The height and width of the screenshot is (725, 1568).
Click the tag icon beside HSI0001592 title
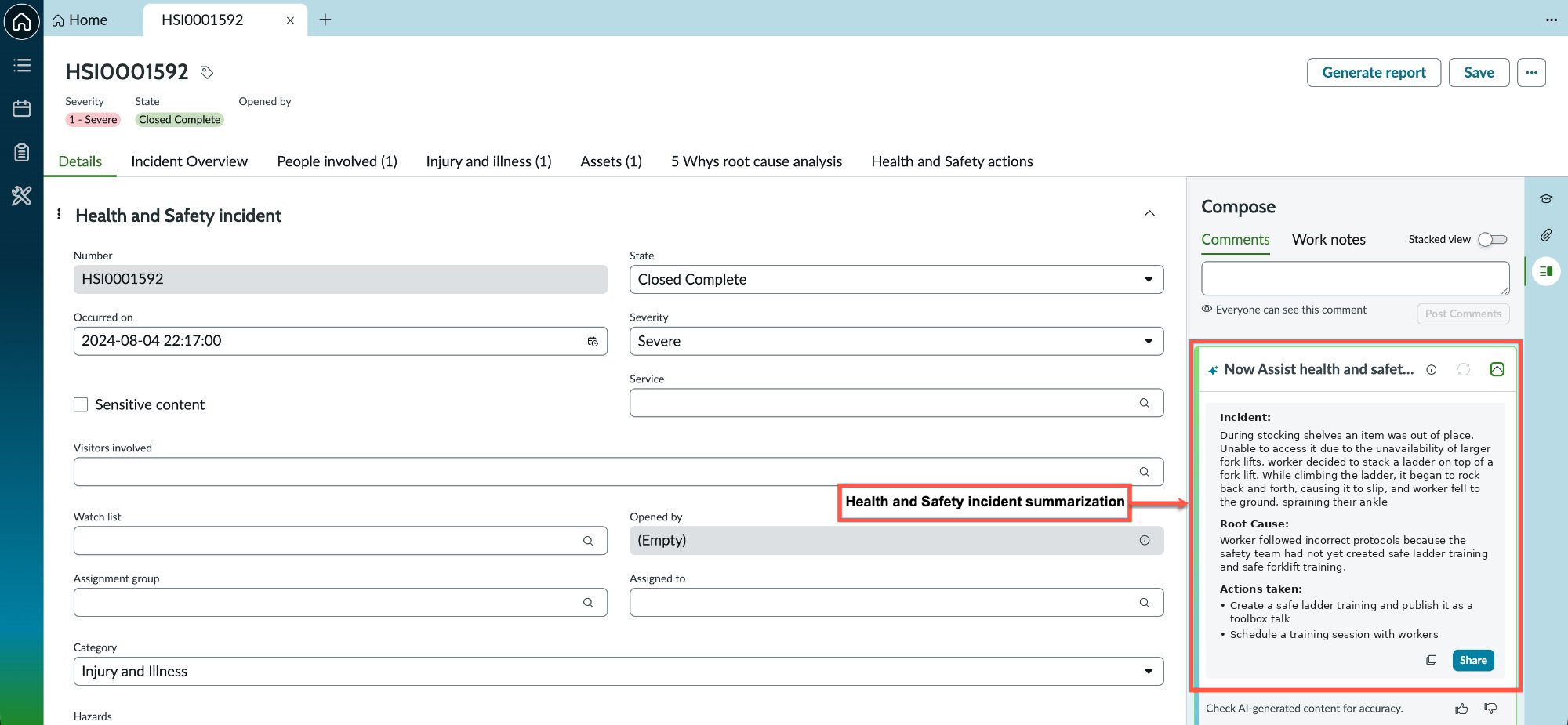[x=207, y=72]
